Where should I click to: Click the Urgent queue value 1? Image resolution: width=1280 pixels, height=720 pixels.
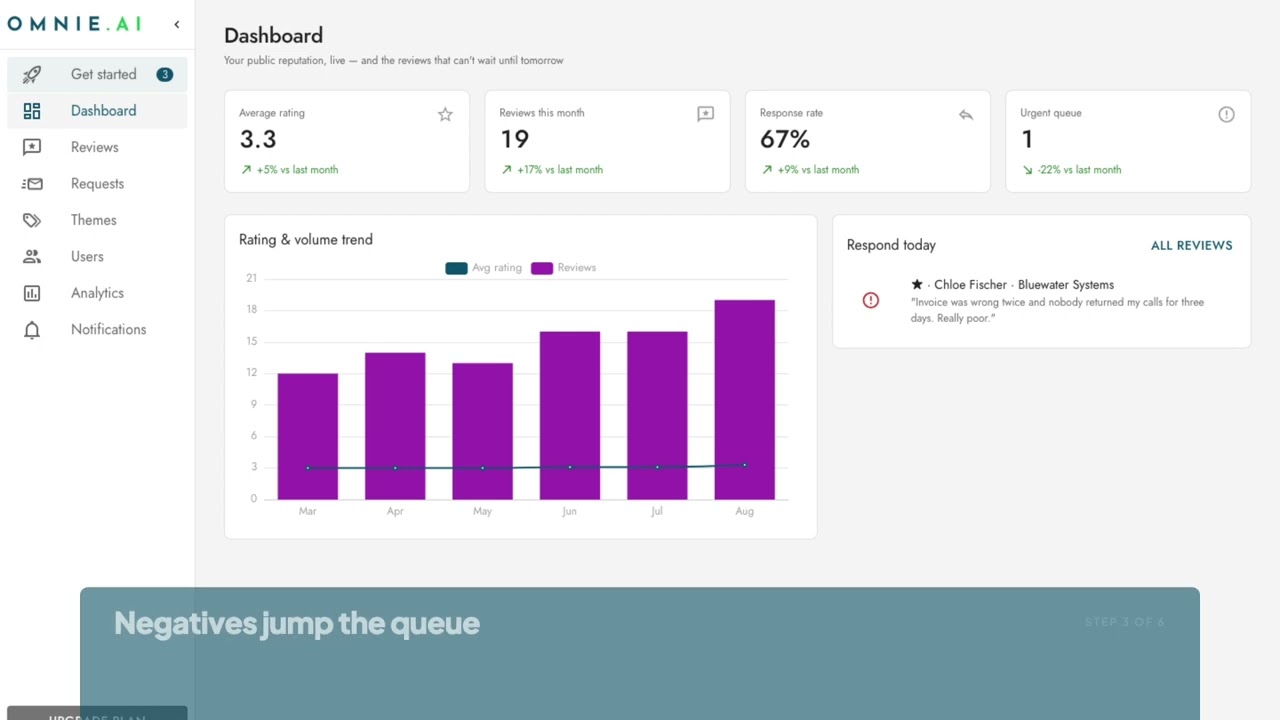click(x=1027, y=140)
